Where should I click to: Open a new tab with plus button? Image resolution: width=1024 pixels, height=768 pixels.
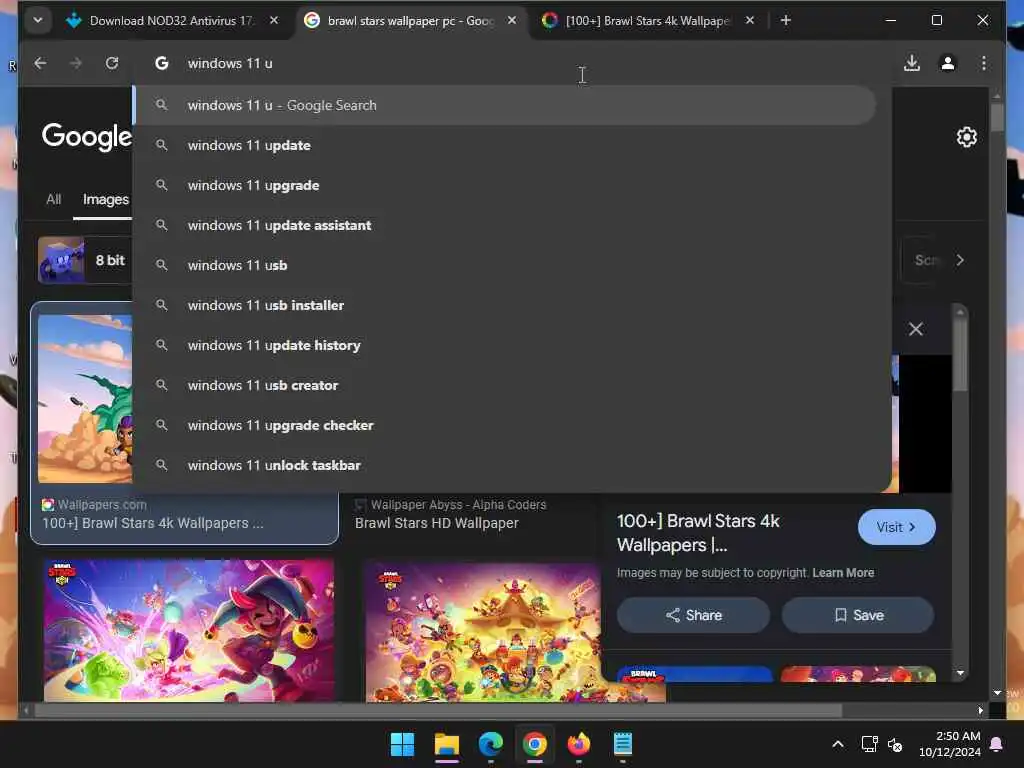(x=786, y=21)
